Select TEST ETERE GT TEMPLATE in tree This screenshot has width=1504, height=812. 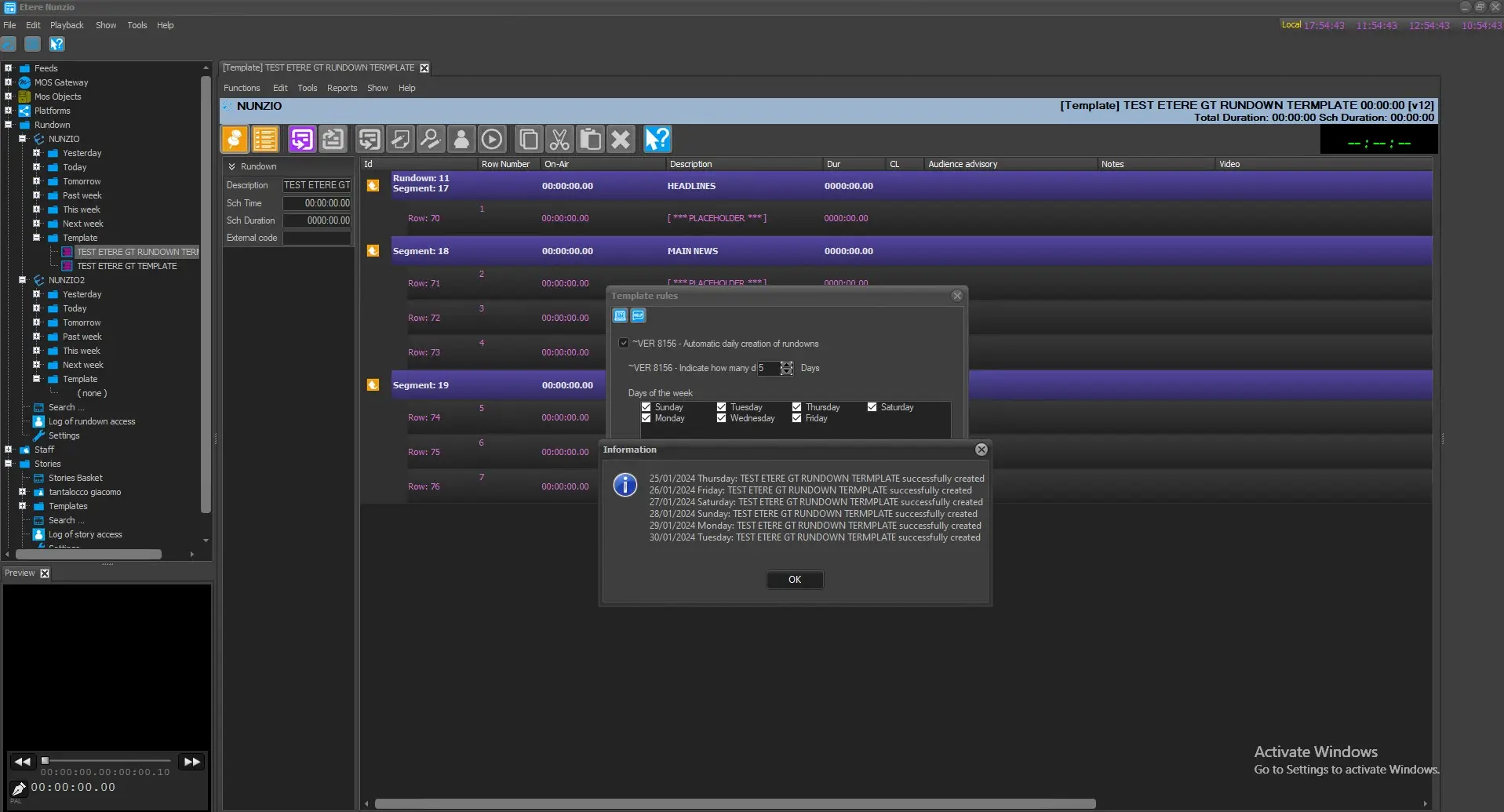[127, 266]
